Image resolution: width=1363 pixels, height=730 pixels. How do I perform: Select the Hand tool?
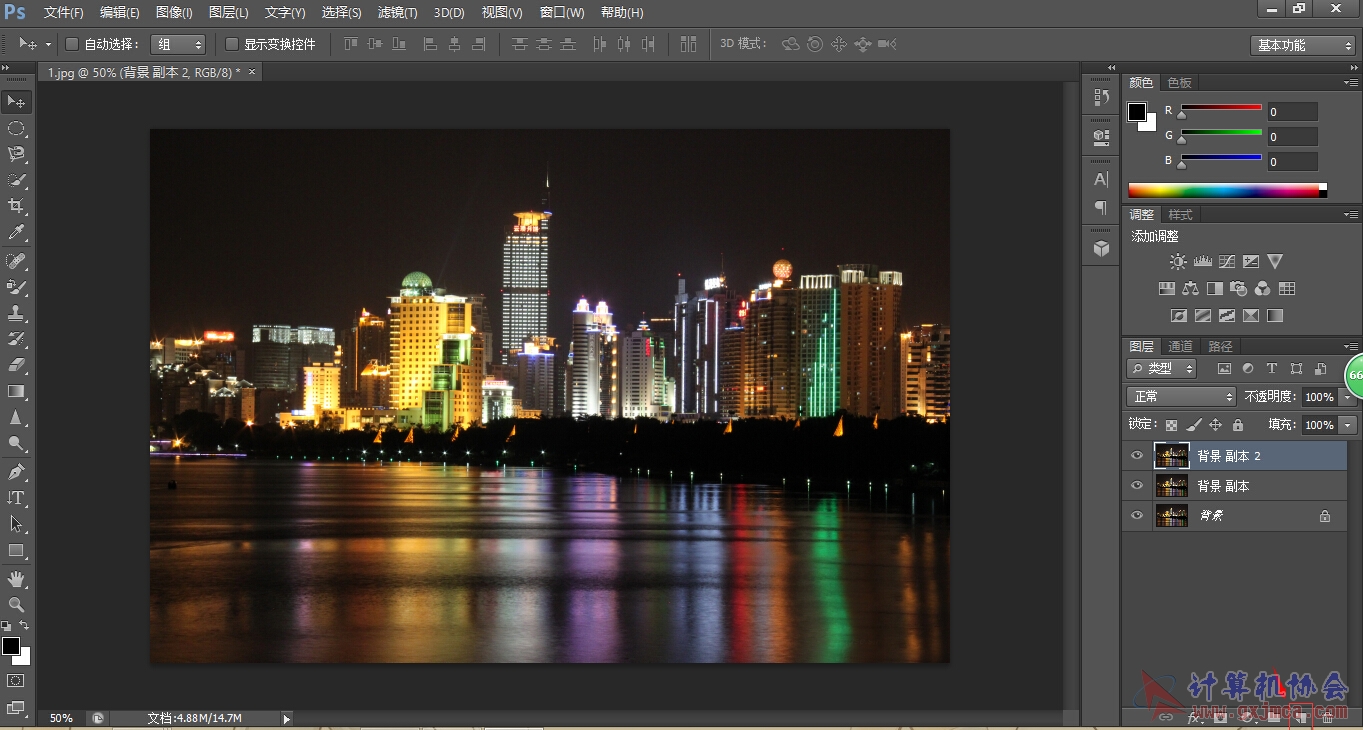click(17, 578)
